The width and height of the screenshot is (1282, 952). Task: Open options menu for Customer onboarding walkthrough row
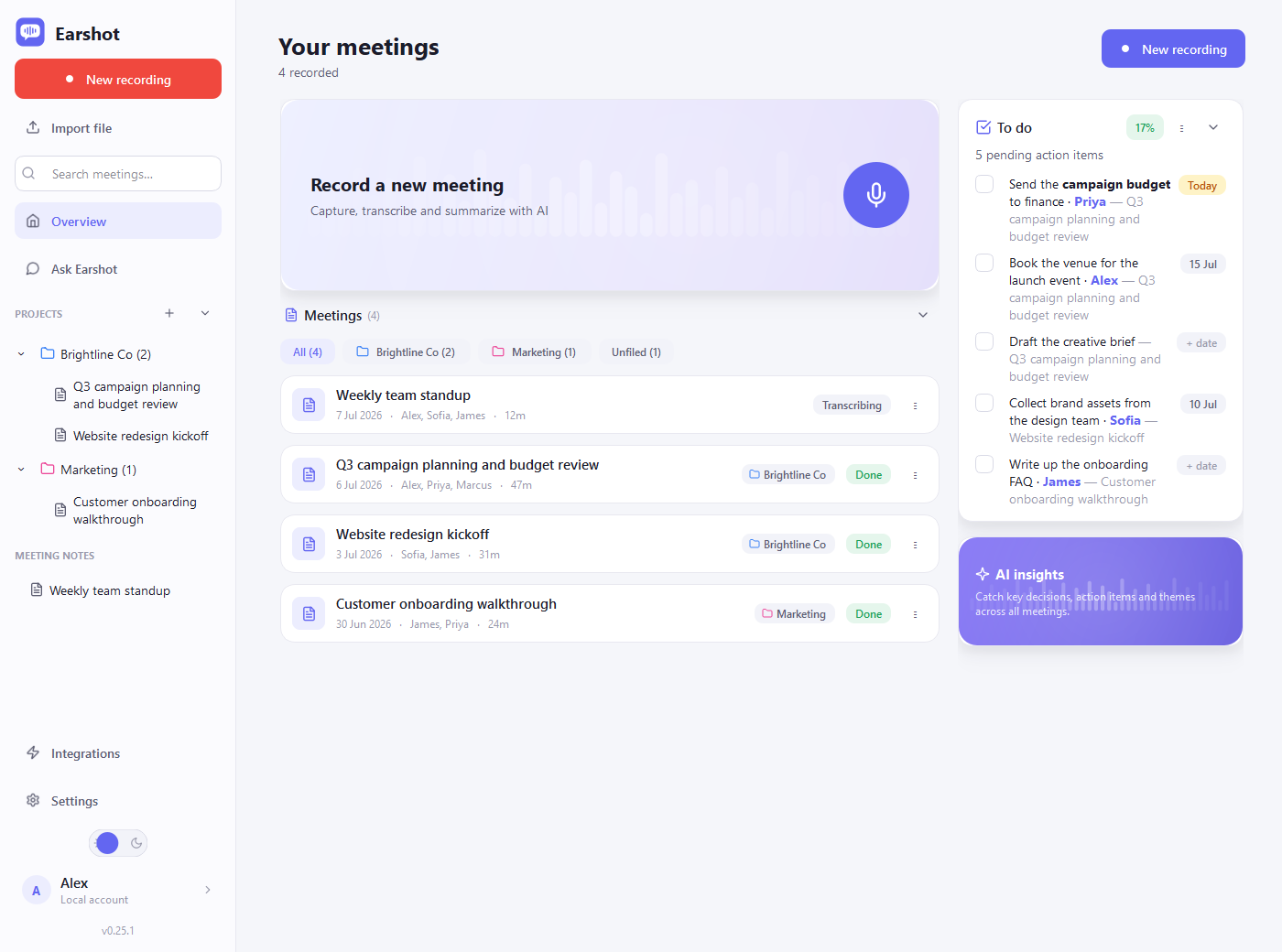915,614
